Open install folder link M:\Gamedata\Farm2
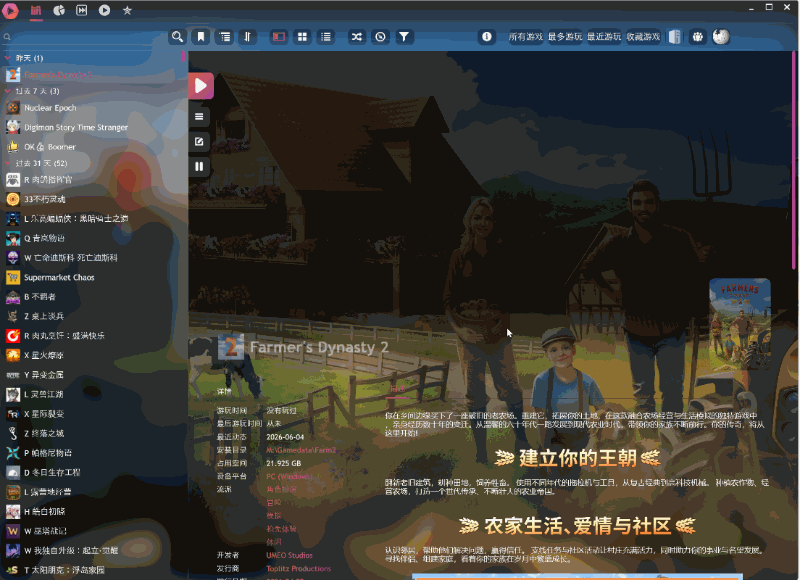Screen dimensions: 800x580 click(x=301, y=450)
